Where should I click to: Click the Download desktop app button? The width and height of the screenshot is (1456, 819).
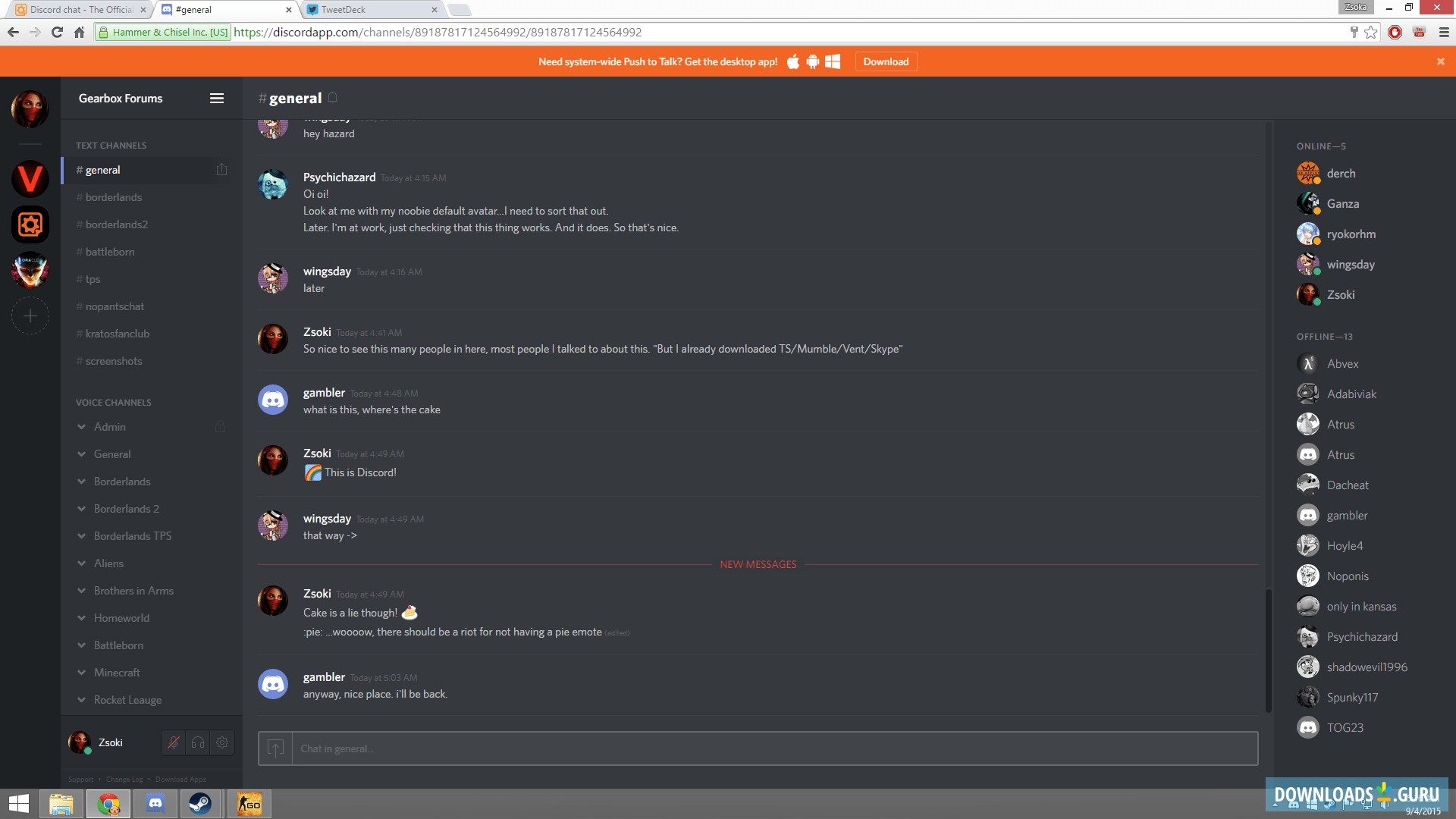pos(884,61)
